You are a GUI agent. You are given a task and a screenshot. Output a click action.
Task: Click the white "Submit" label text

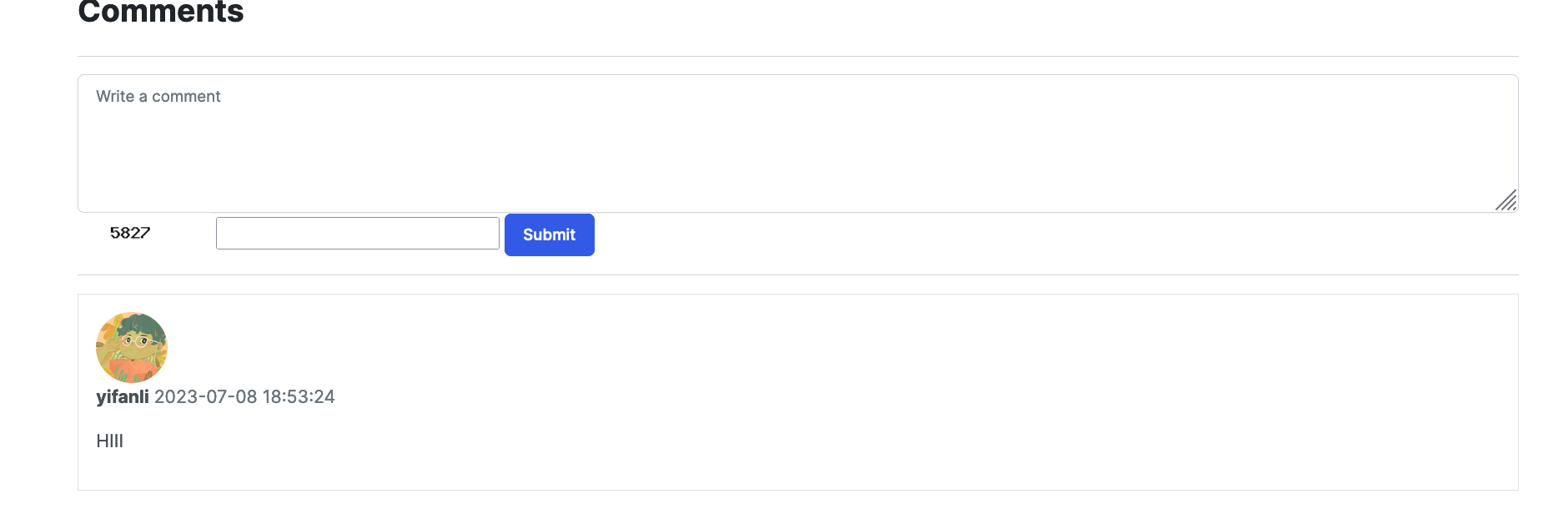click(x=549, y=235)
